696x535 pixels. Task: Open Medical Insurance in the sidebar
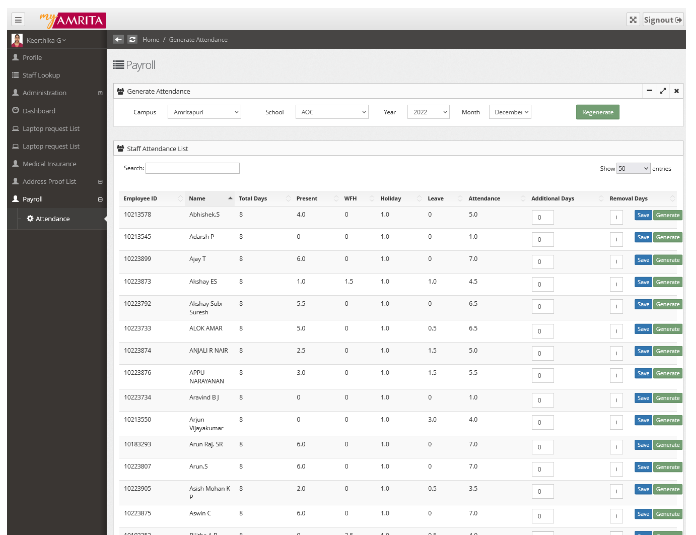[x=50, y=164]
